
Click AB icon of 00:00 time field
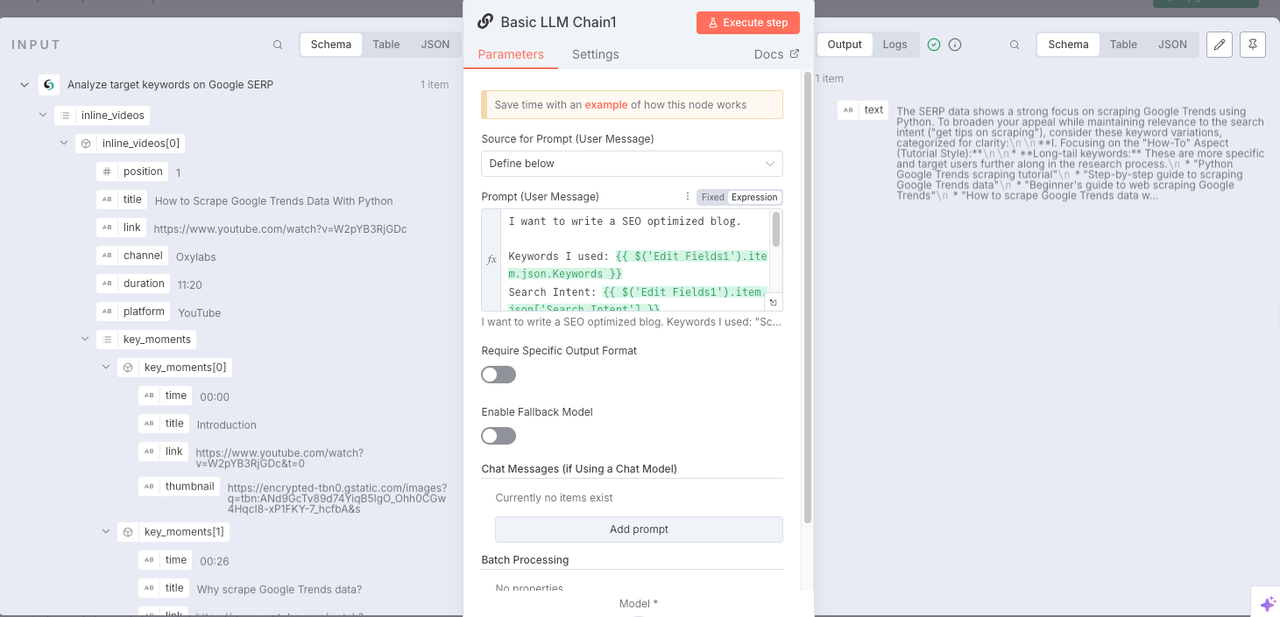click(x=149, y=396)
